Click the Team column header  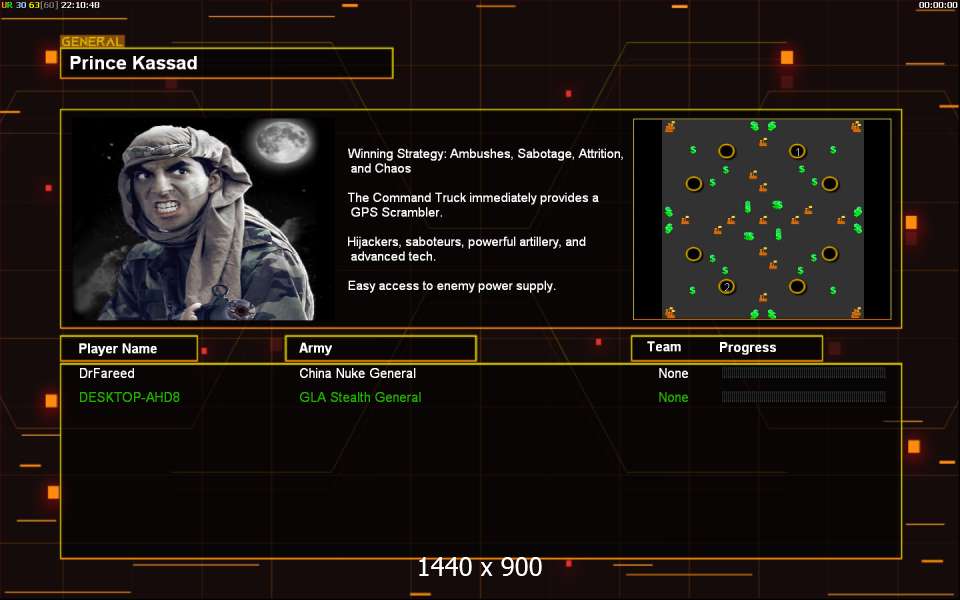pos(664,347)
